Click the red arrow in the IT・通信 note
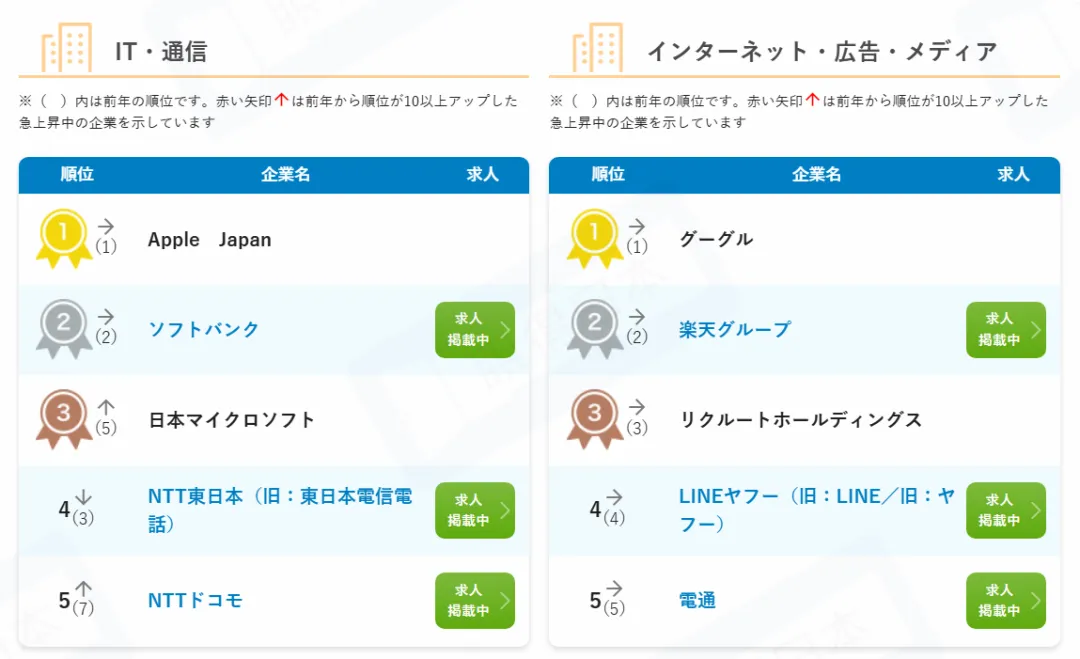 (281, 100)
